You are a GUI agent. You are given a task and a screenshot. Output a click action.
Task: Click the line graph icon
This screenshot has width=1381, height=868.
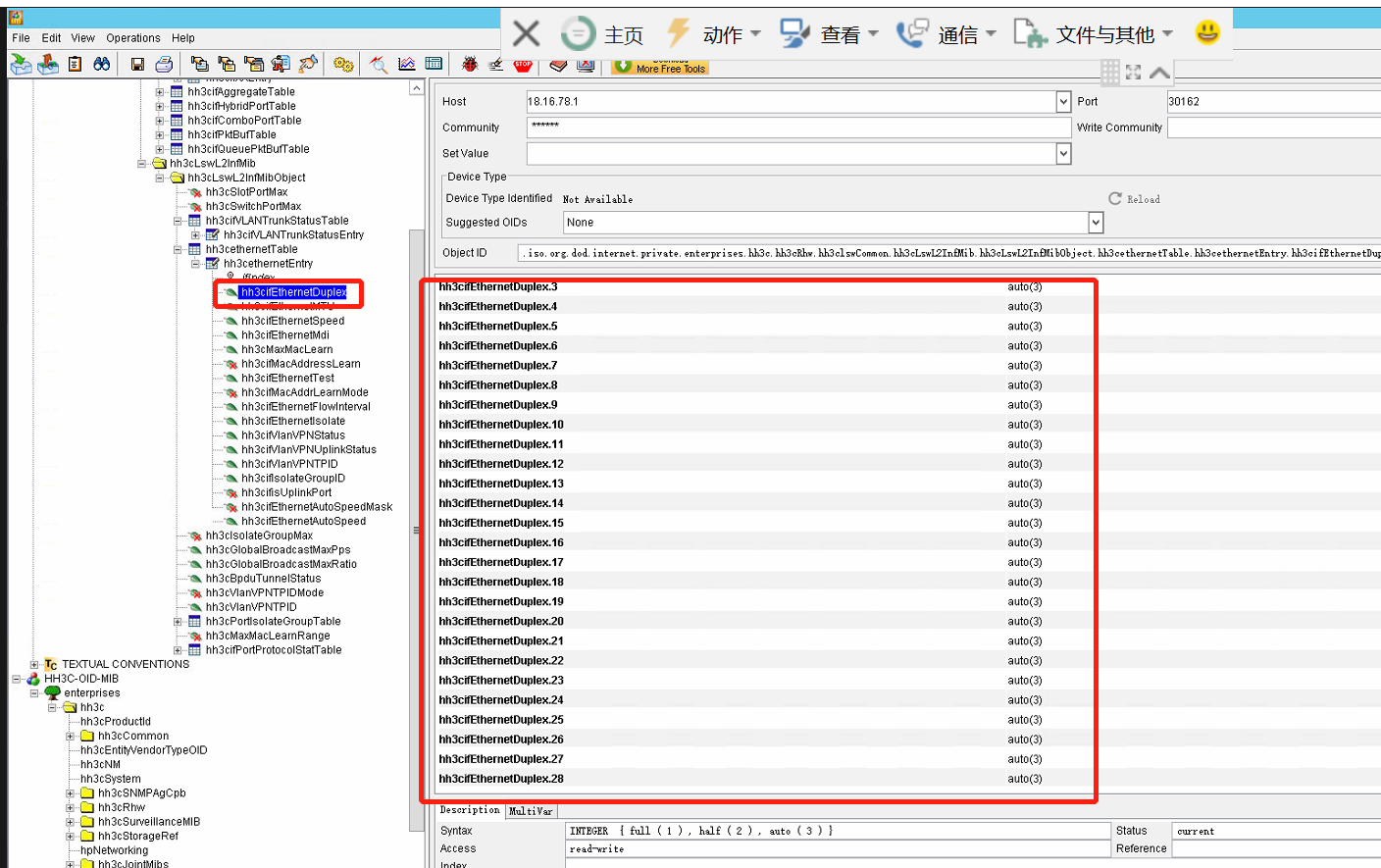point(406,64)
